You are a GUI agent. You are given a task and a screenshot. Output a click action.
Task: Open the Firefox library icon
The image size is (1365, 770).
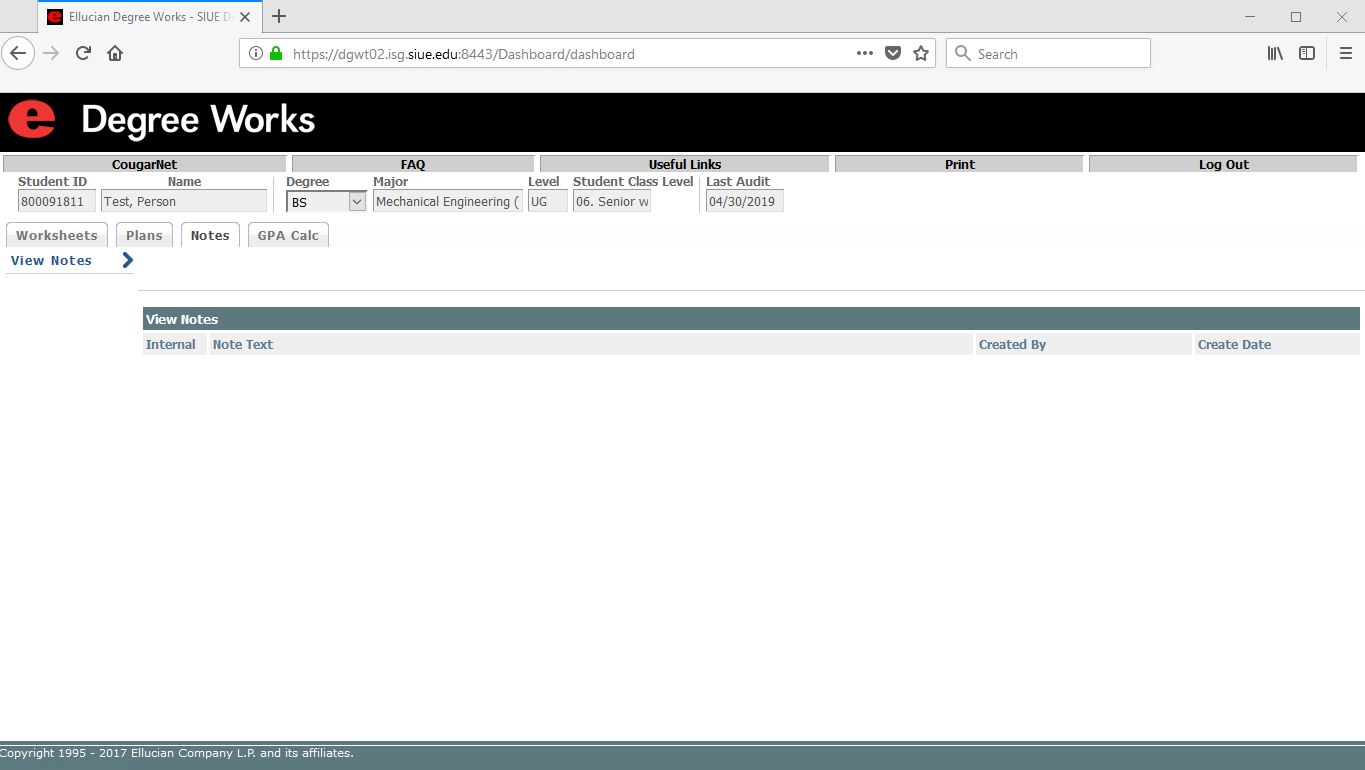tap(1275, 54)
